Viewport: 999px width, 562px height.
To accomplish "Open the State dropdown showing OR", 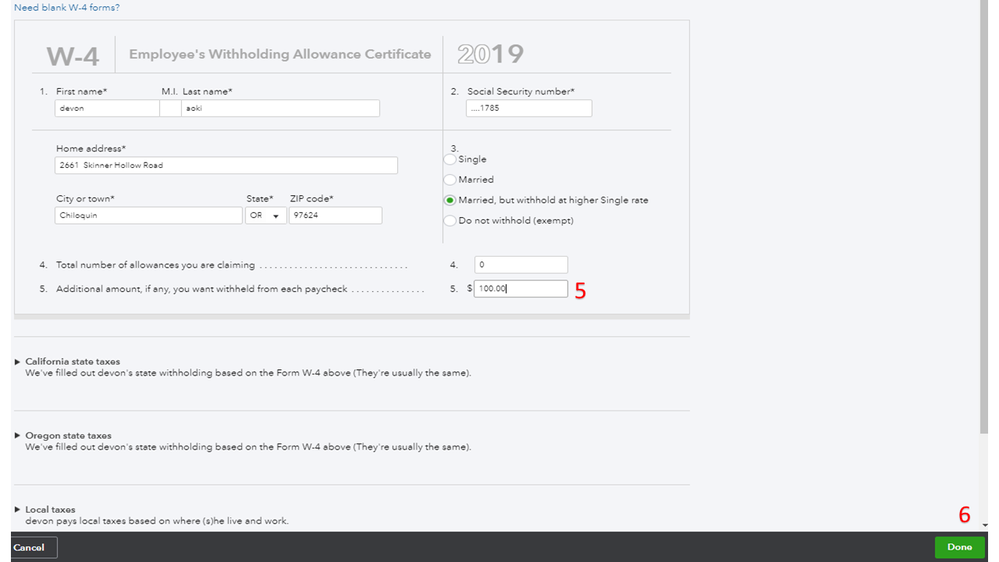I will click(x=264, y=215).
